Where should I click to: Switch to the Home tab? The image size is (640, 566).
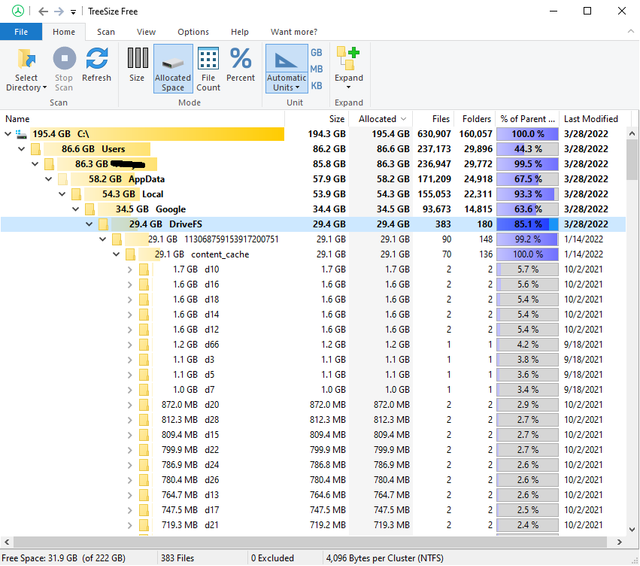click(x=64, y=32)
